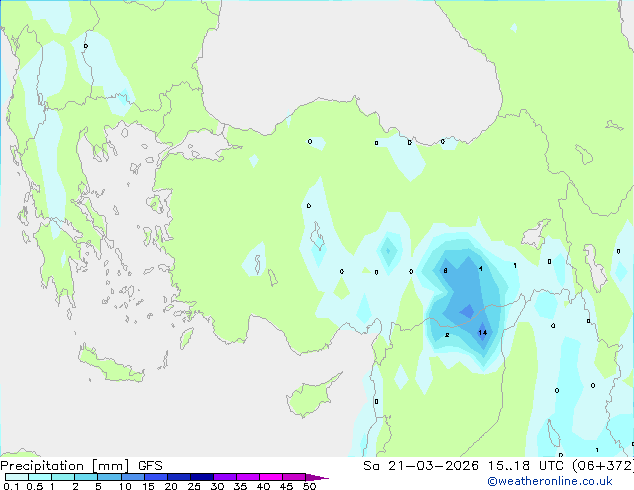Click the 'Precipitation [mm]' title text
634x490 pixels.
[x=65, y=466]
